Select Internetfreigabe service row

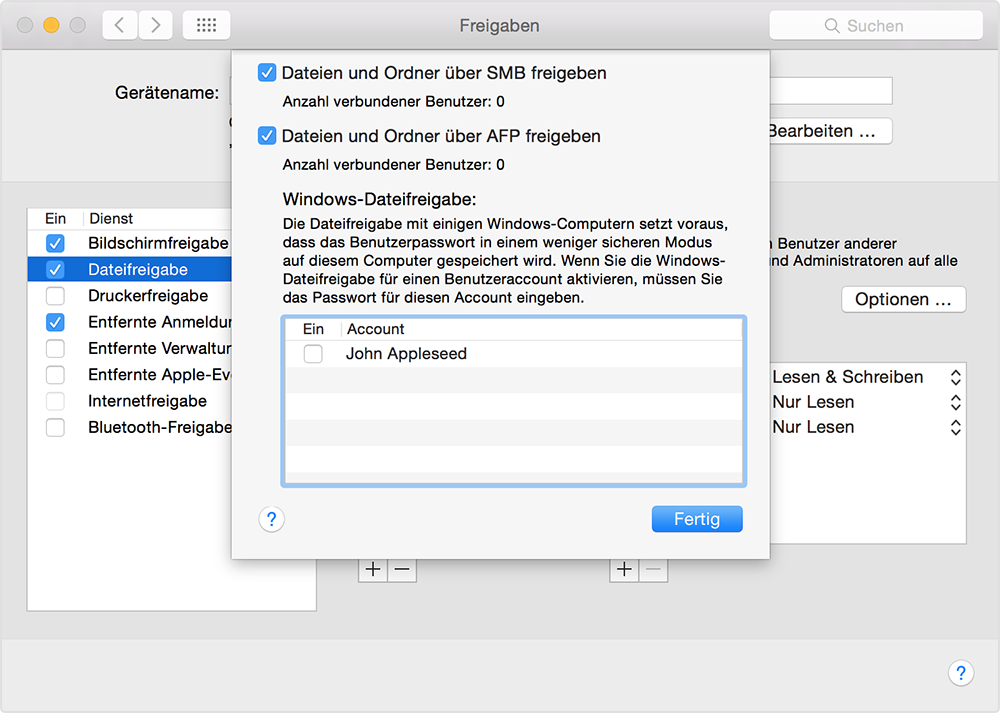click(x=147, y=401)
